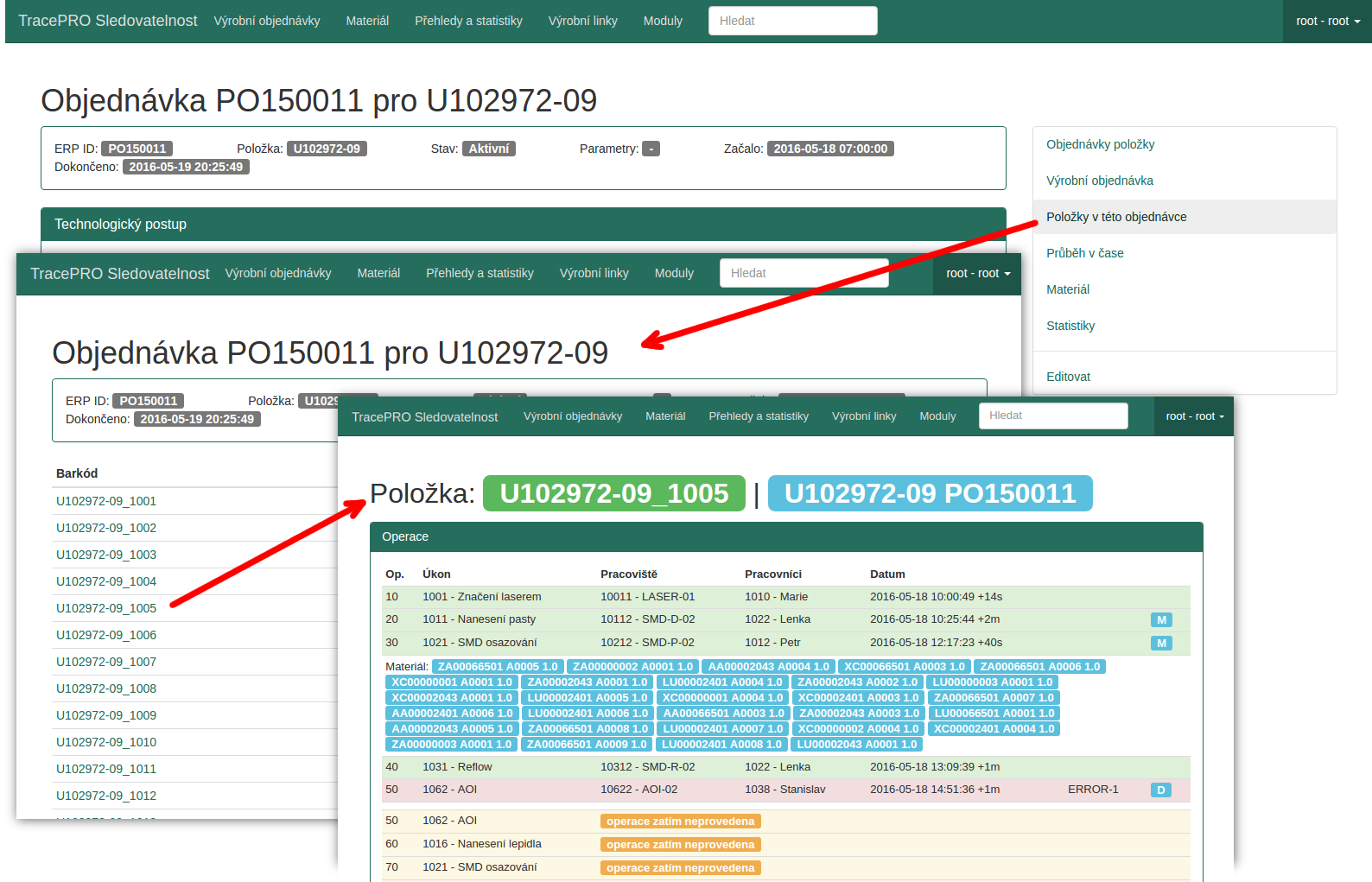The image size is (1372, 882).
Task: Click TracePRO Sledovatelnost brand in top navbar
Action: click(x=108, y=21)
